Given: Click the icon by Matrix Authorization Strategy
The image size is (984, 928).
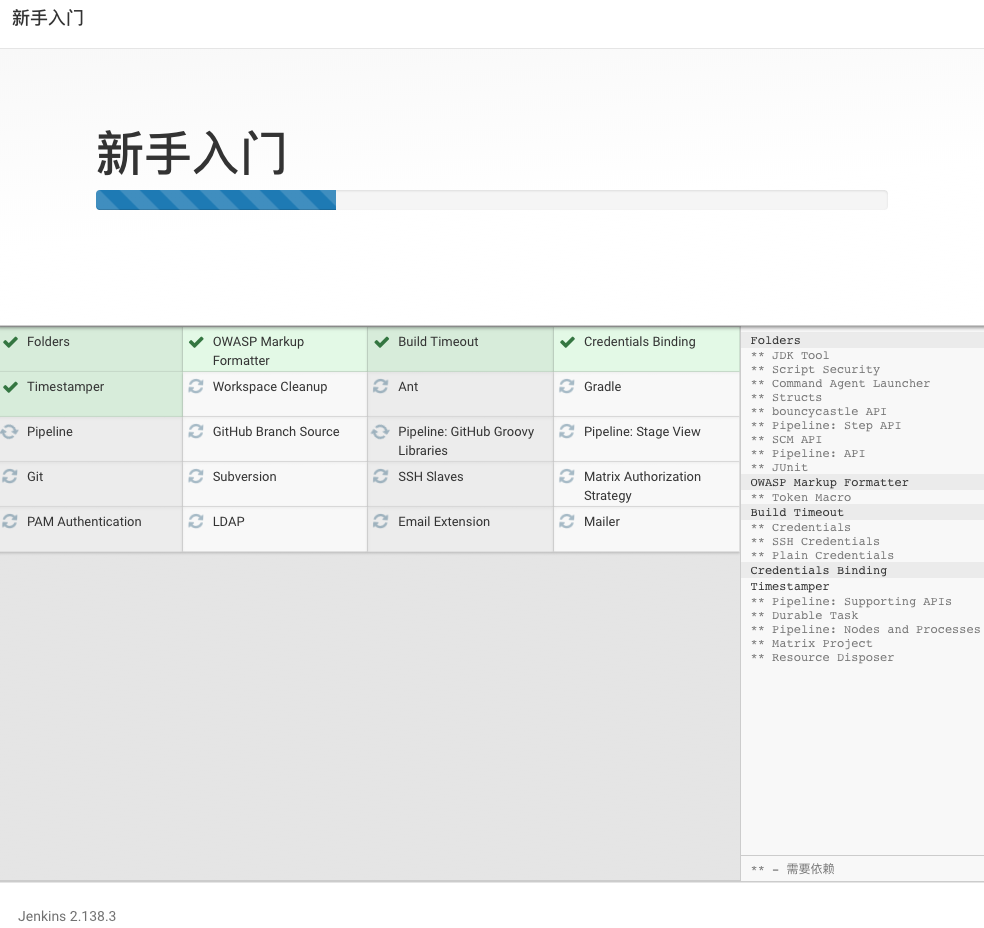Looking at the screenshot, I should point(567,476).
